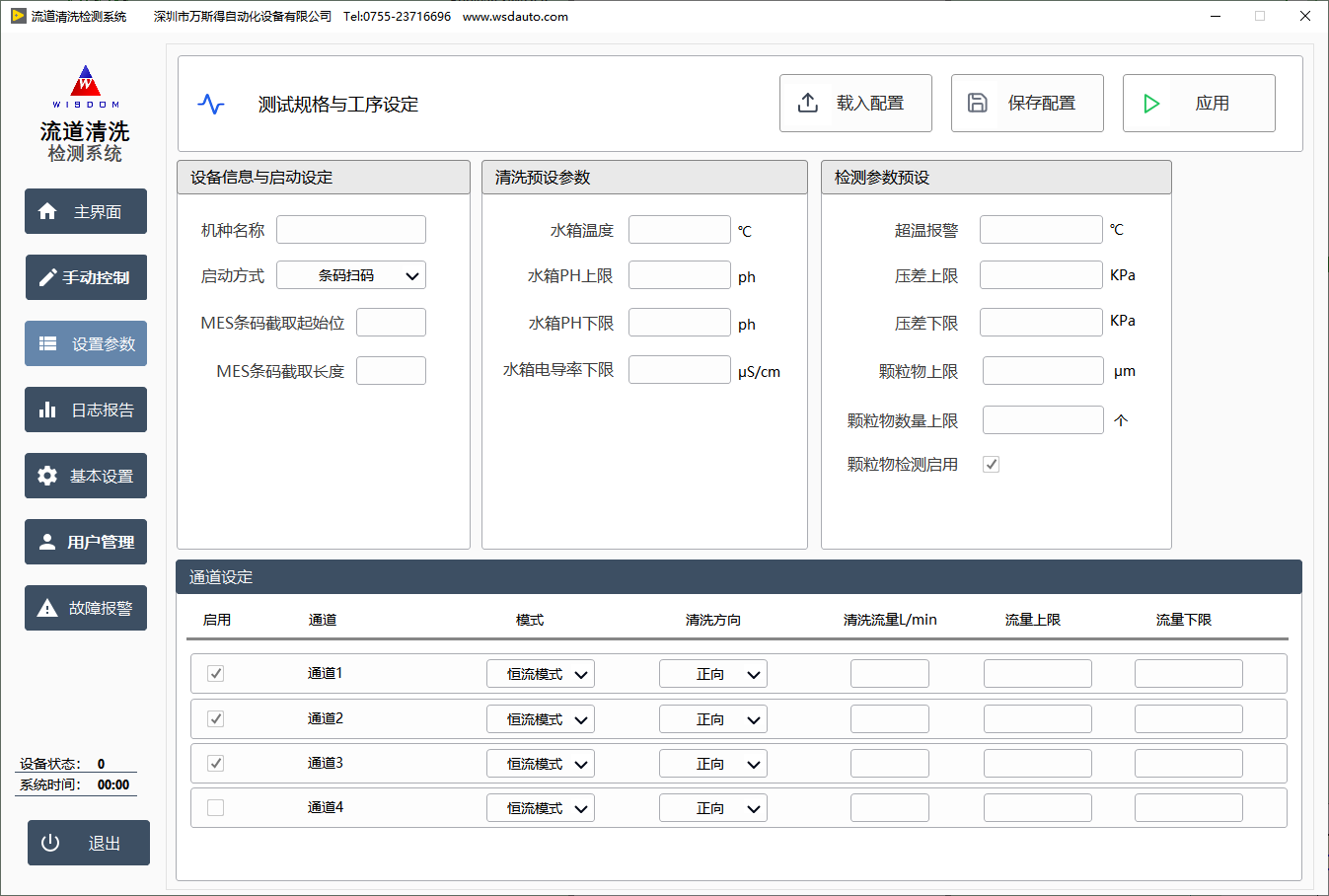
Task: Enable the 通道4 checkbox
Action: click(215, 807)
